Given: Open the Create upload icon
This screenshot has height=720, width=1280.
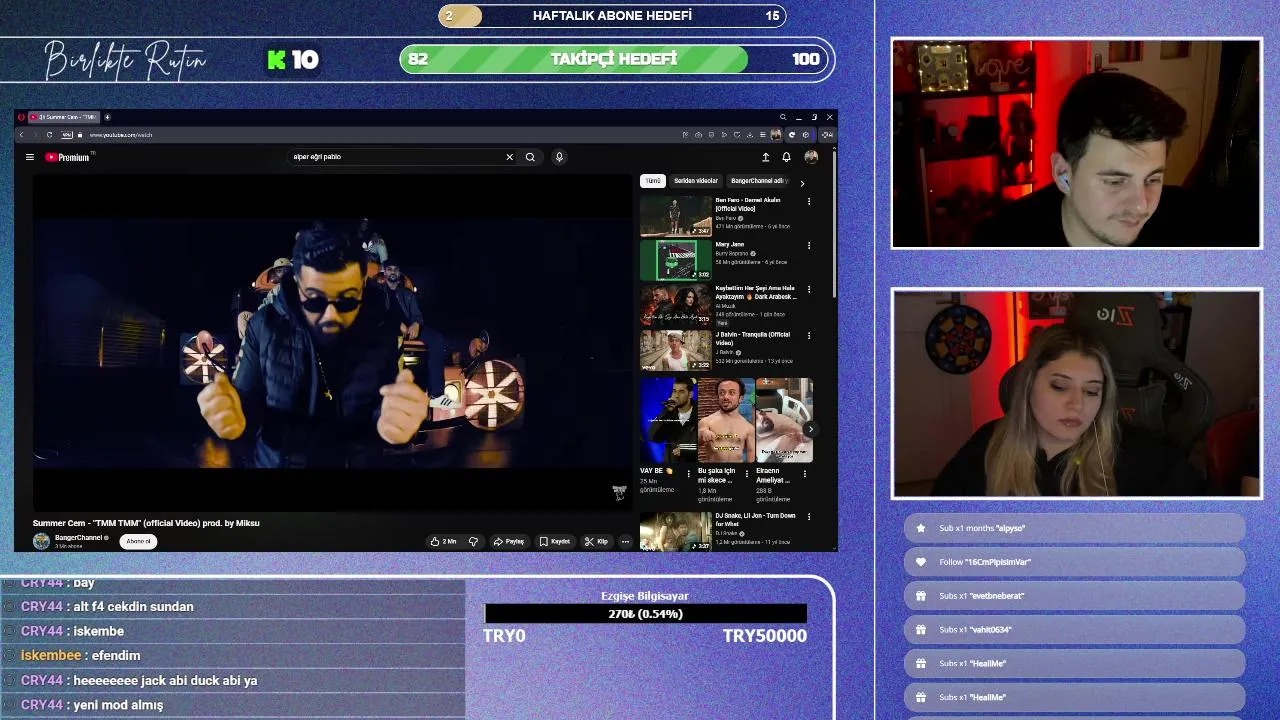Looking at the screenshot, I should click(766, 157).
